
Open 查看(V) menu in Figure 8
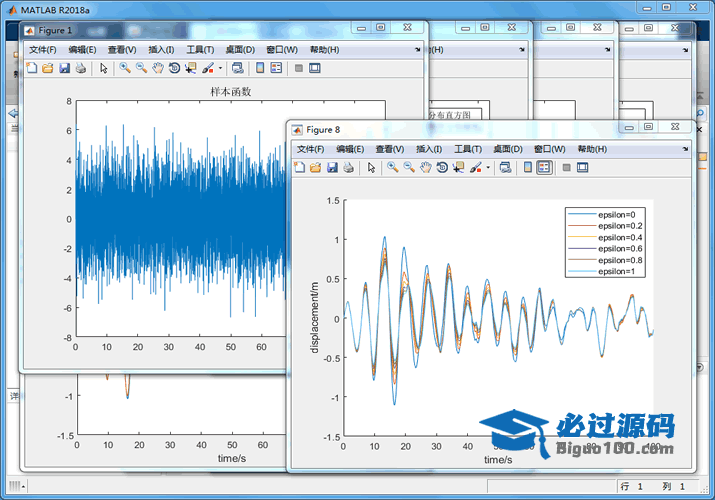pos(389,149)
